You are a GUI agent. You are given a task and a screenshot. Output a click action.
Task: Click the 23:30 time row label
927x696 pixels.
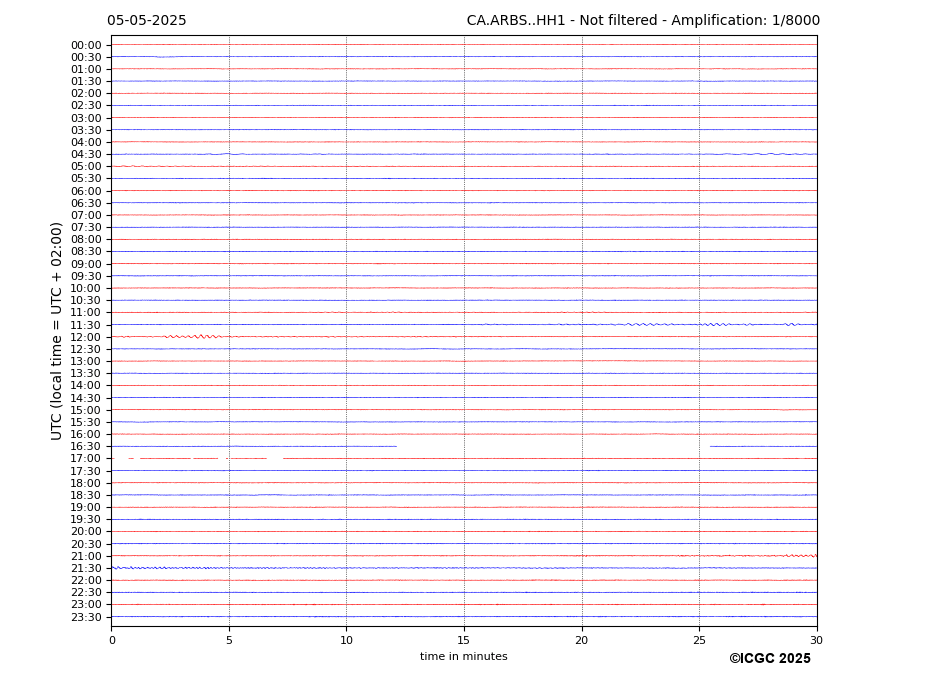[x=86, y=617]
